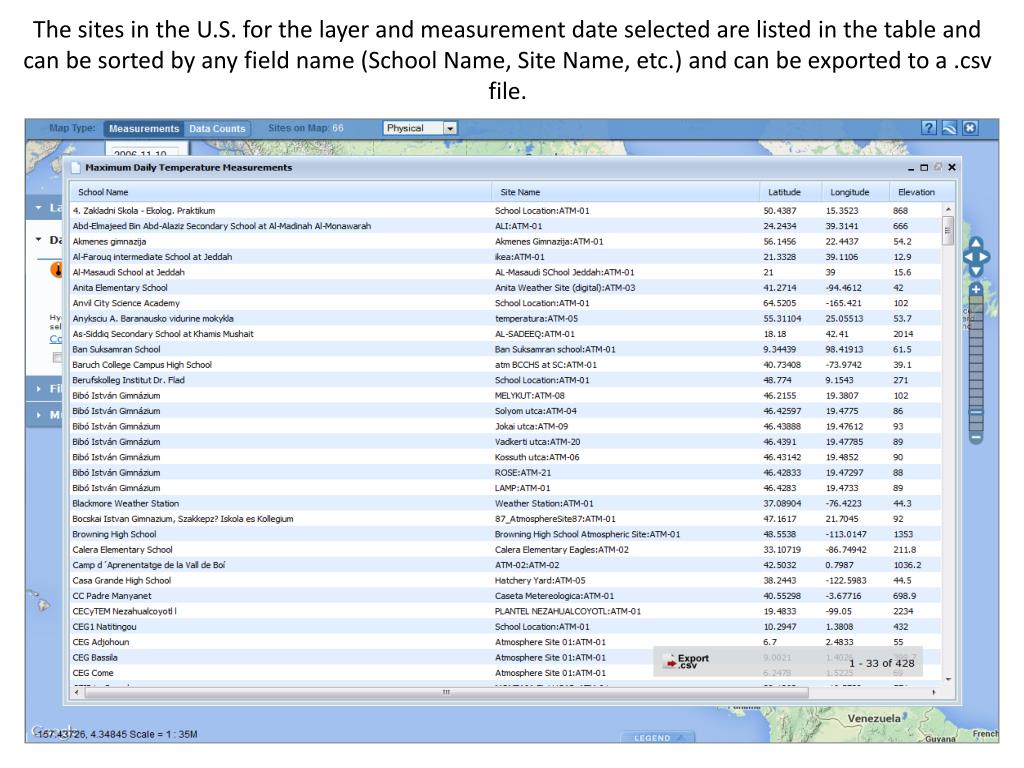Select 'Anyksciu A. Baranausko vidurine mokykla' row
Image resolution: width=1024 pixels, height=768 pixels.
pos(505,319)
